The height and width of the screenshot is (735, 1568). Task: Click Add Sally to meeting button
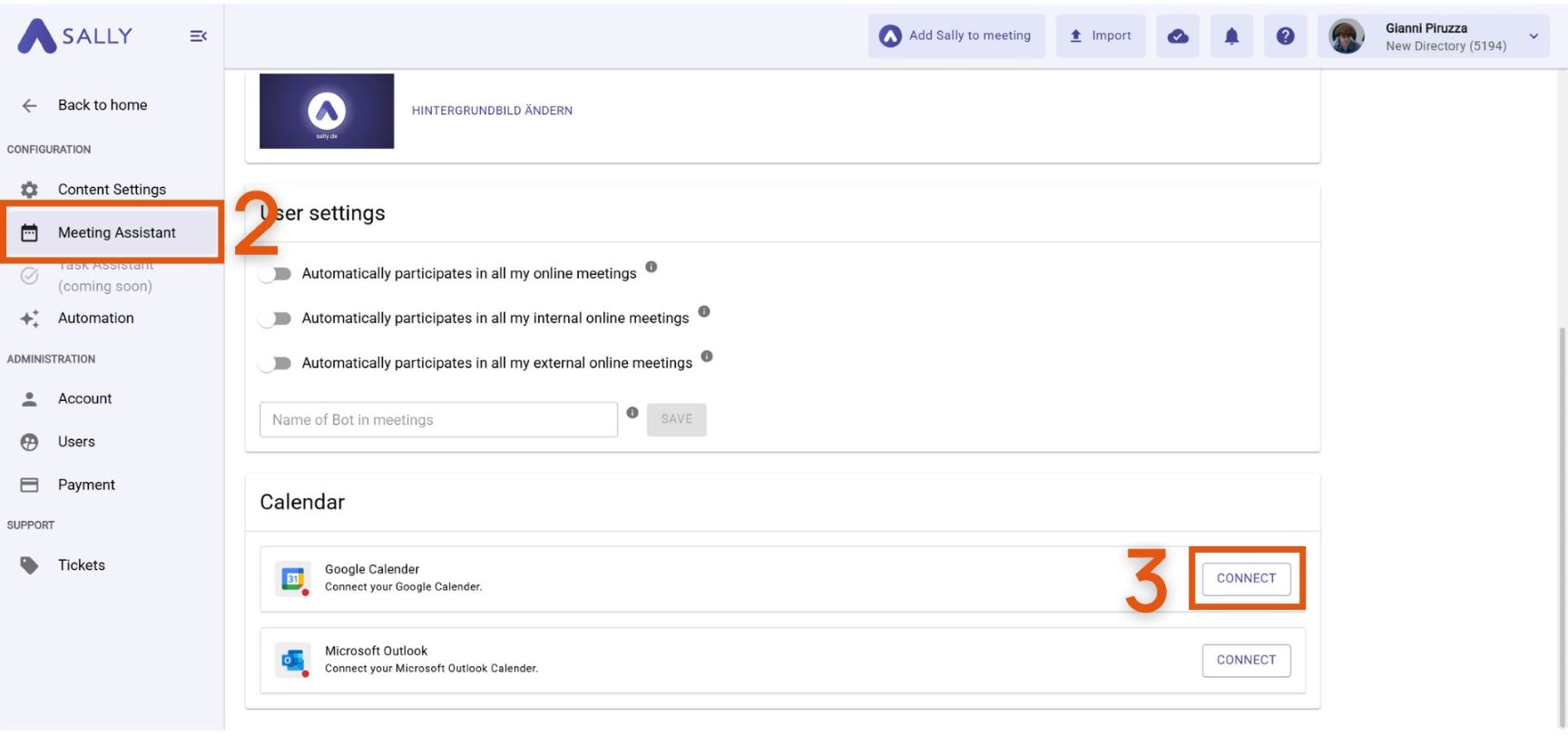pyautogui.click(x=956, y=36)
